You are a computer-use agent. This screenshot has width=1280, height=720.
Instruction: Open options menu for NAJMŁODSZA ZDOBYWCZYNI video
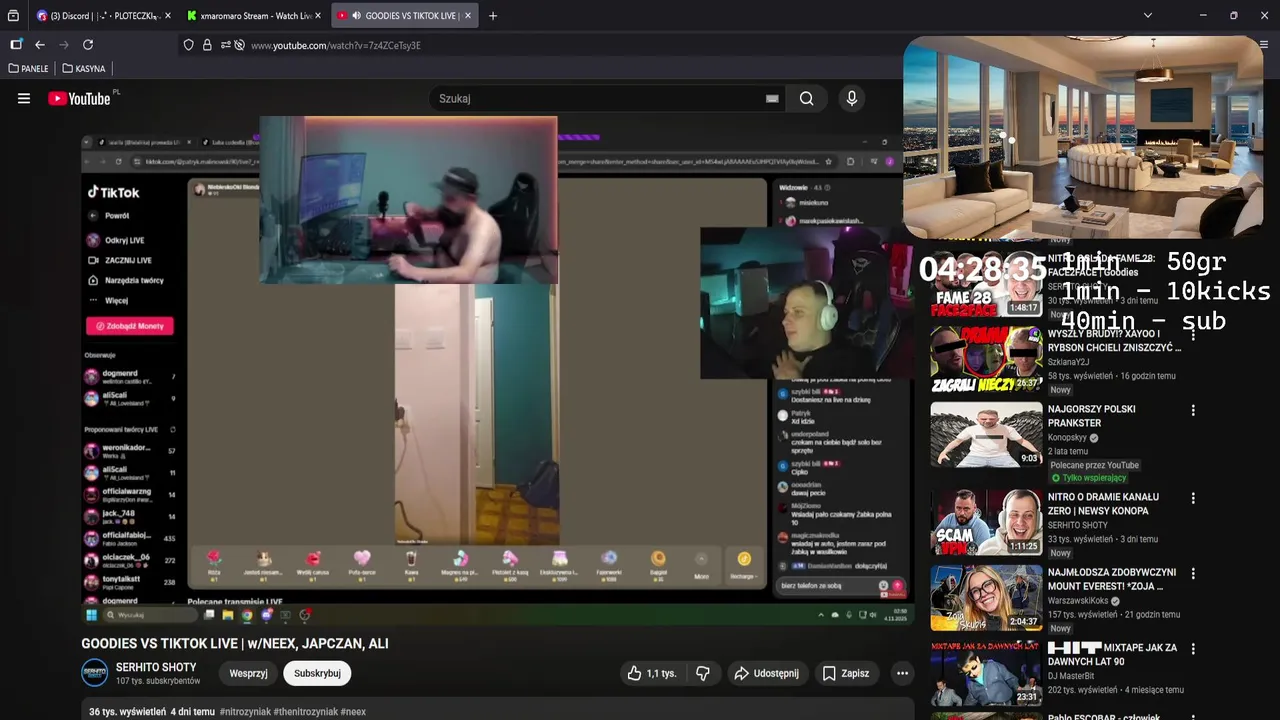[1192, 574]
